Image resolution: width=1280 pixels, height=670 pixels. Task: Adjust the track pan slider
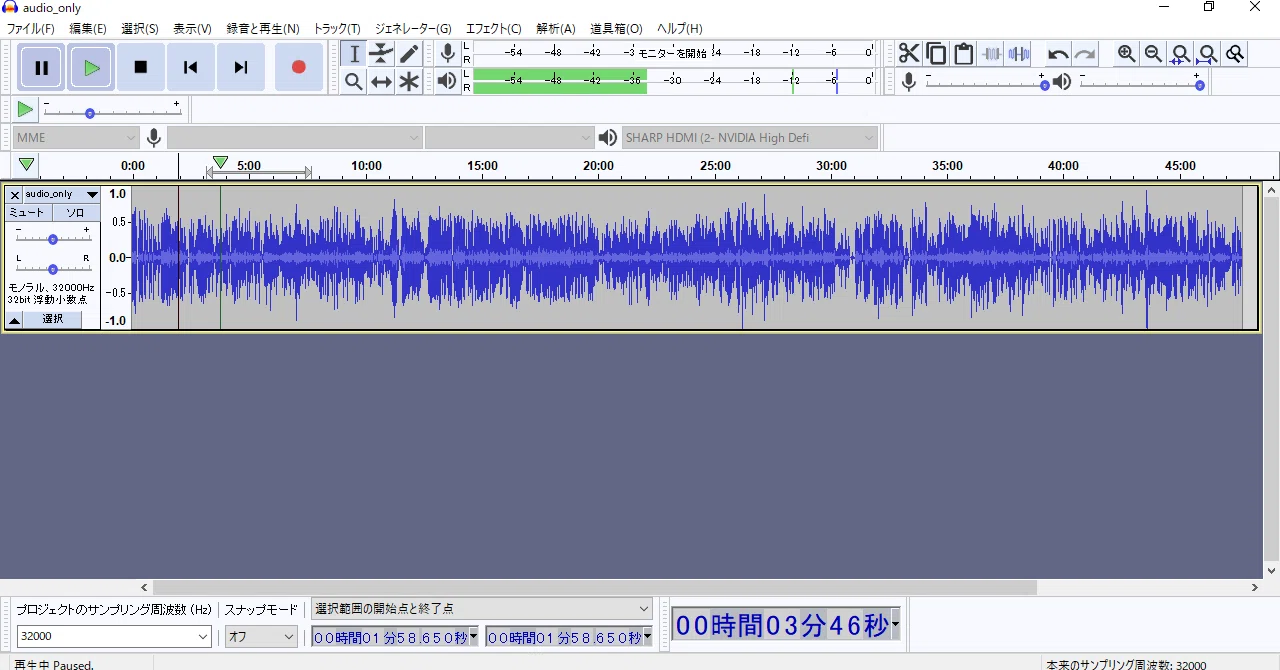(53, 268)
